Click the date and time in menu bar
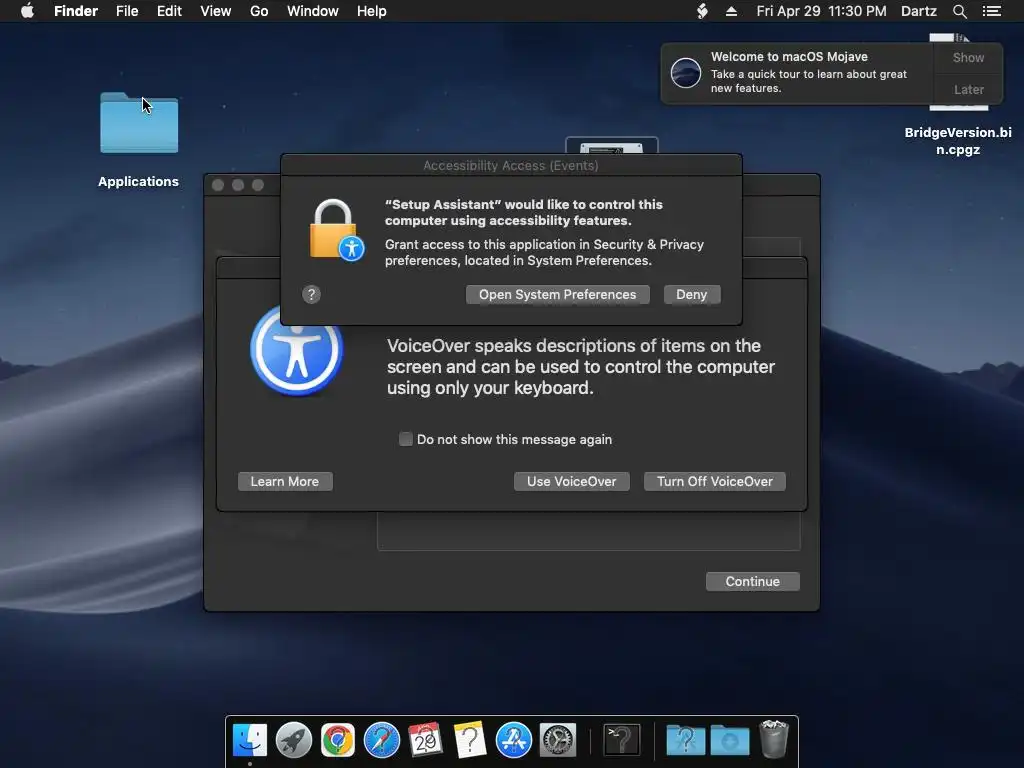The image size is (1024, 768). click(821, 11)
